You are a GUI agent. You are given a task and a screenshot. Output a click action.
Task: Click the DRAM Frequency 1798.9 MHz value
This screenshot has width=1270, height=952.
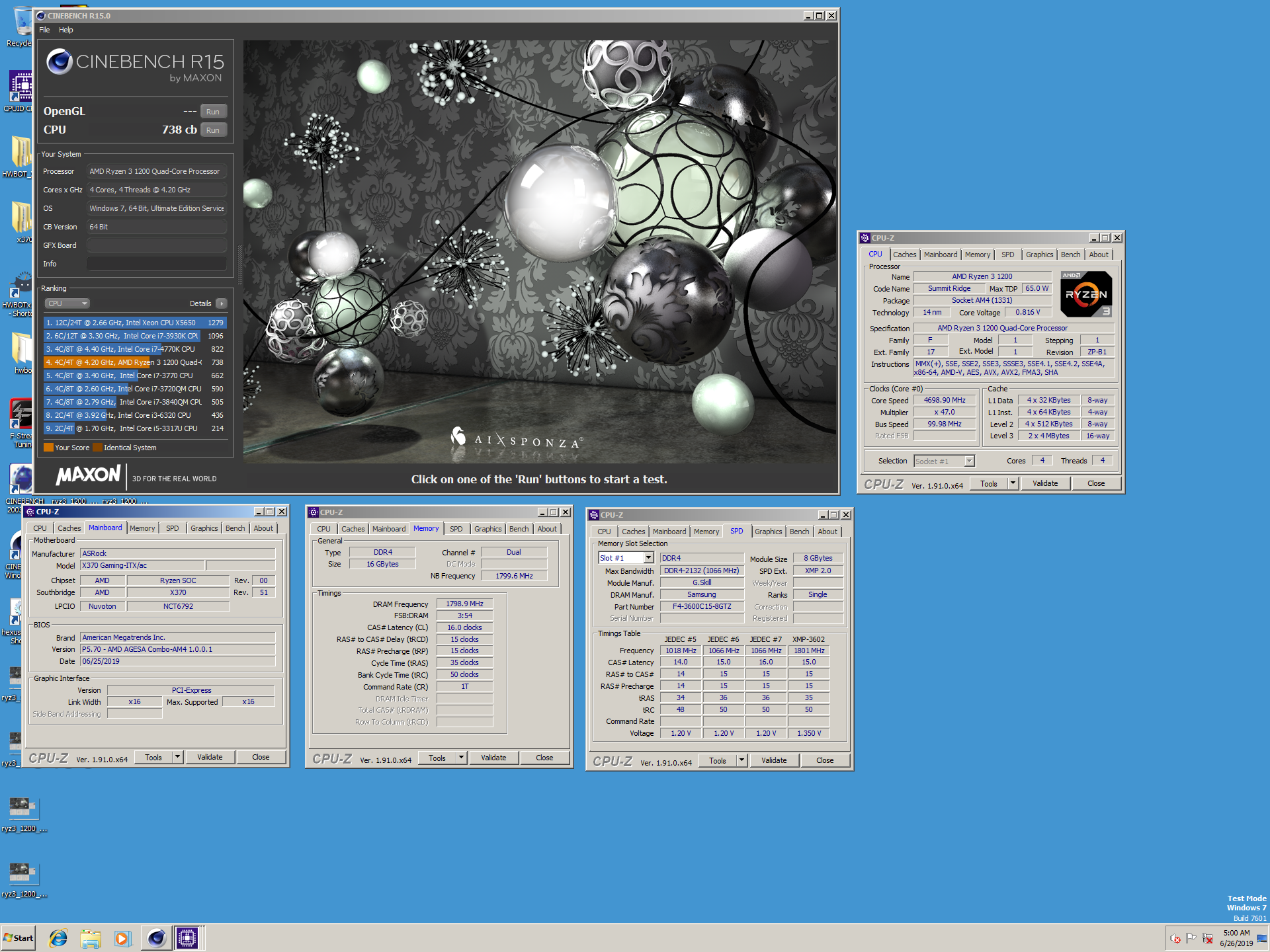[x=464, y=604]
